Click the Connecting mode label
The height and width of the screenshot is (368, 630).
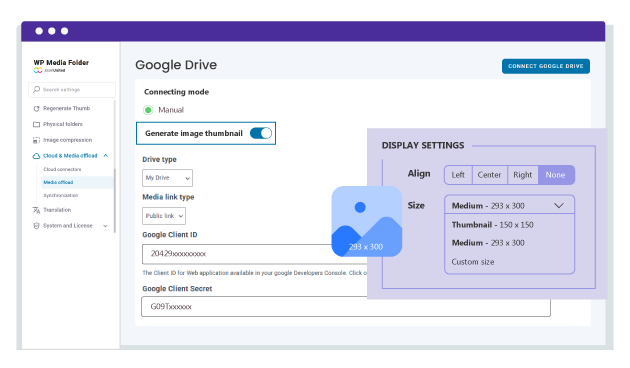point(176,92)
